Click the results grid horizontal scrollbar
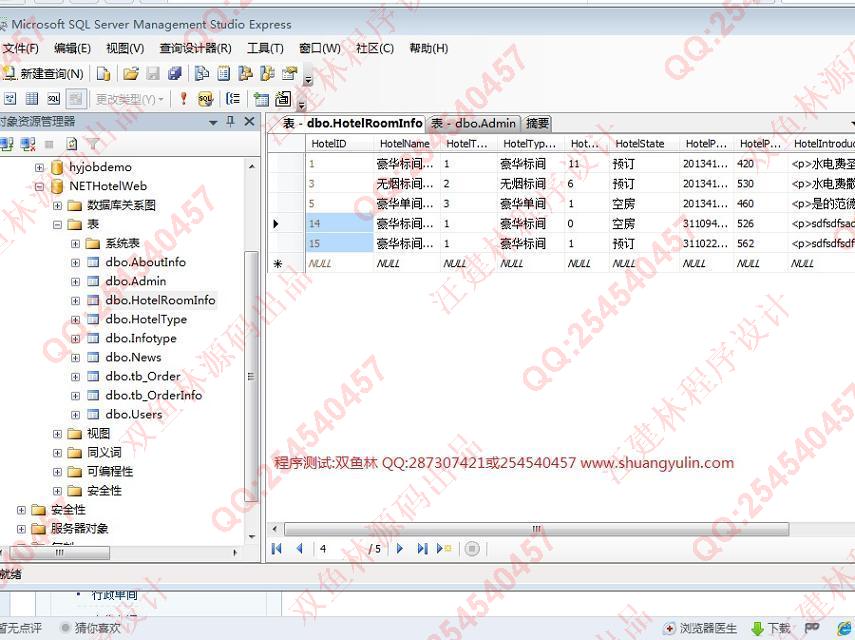 tap(536, 529)
